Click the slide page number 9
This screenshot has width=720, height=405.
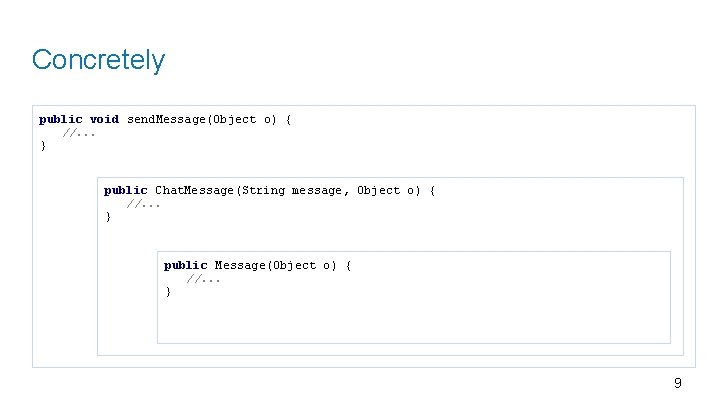click(678, 383)
